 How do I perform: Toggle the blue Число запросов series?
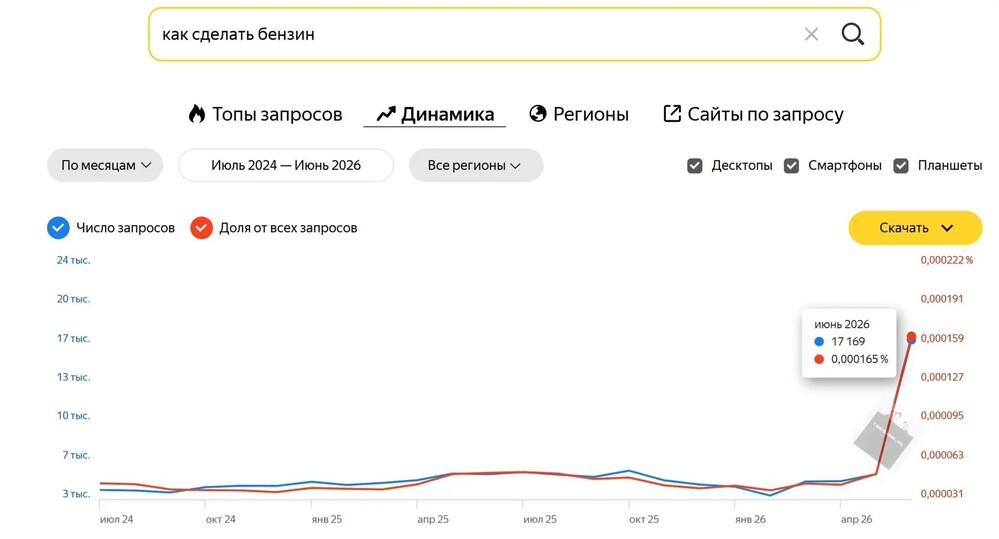pyautogui.click(x=58, y=227)
